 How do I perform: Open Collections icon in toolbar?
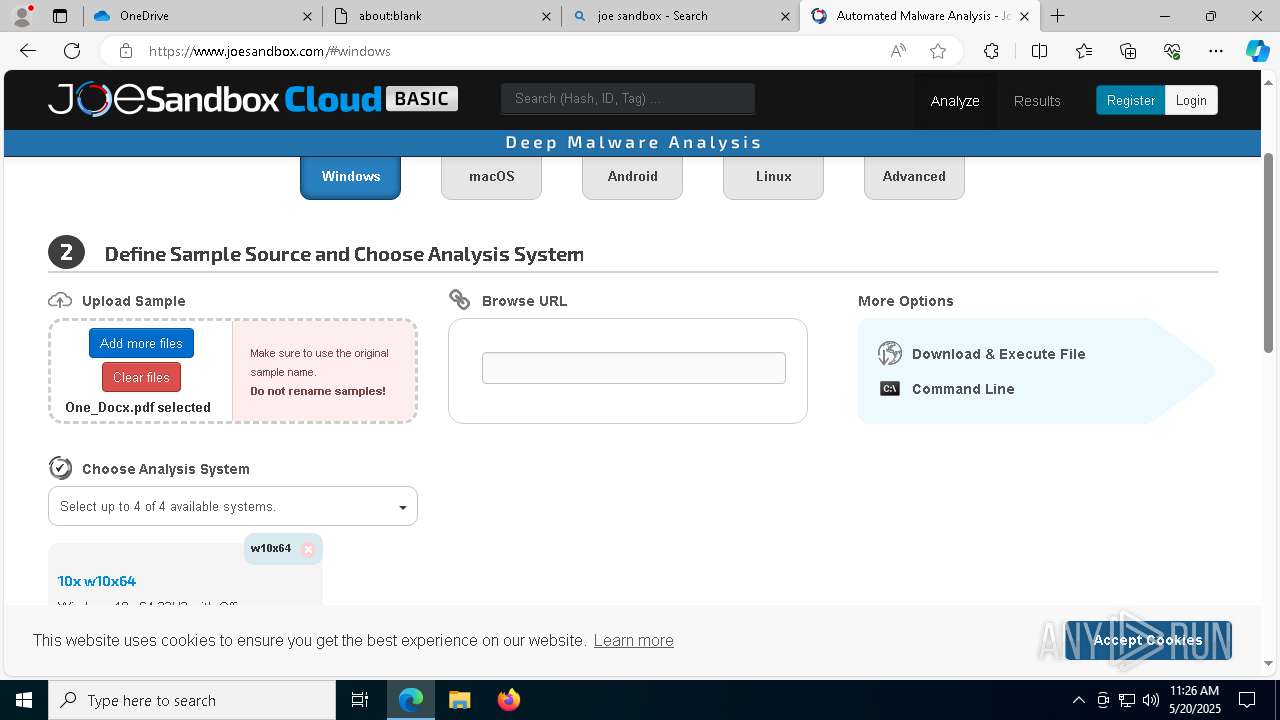1128,51
